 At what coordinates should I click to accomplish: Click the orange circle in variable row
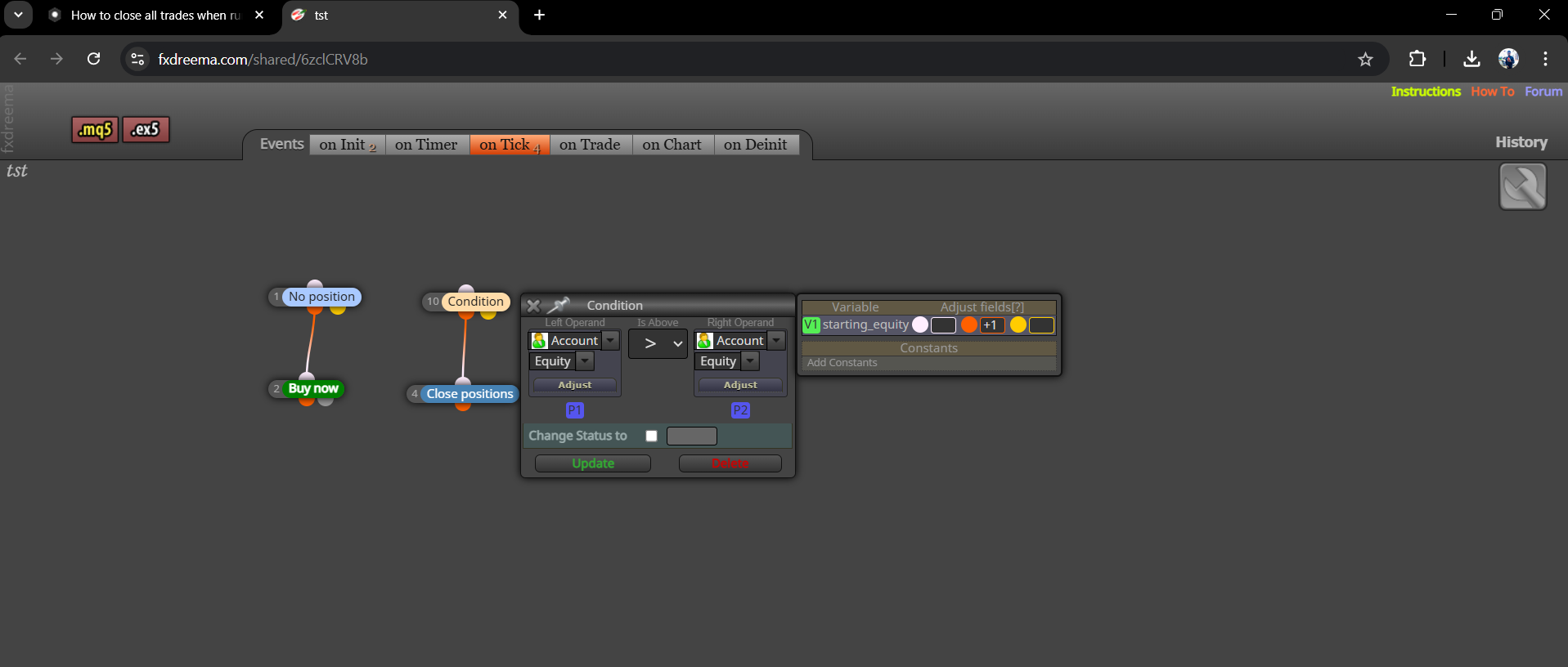click(x=969, y=325)
